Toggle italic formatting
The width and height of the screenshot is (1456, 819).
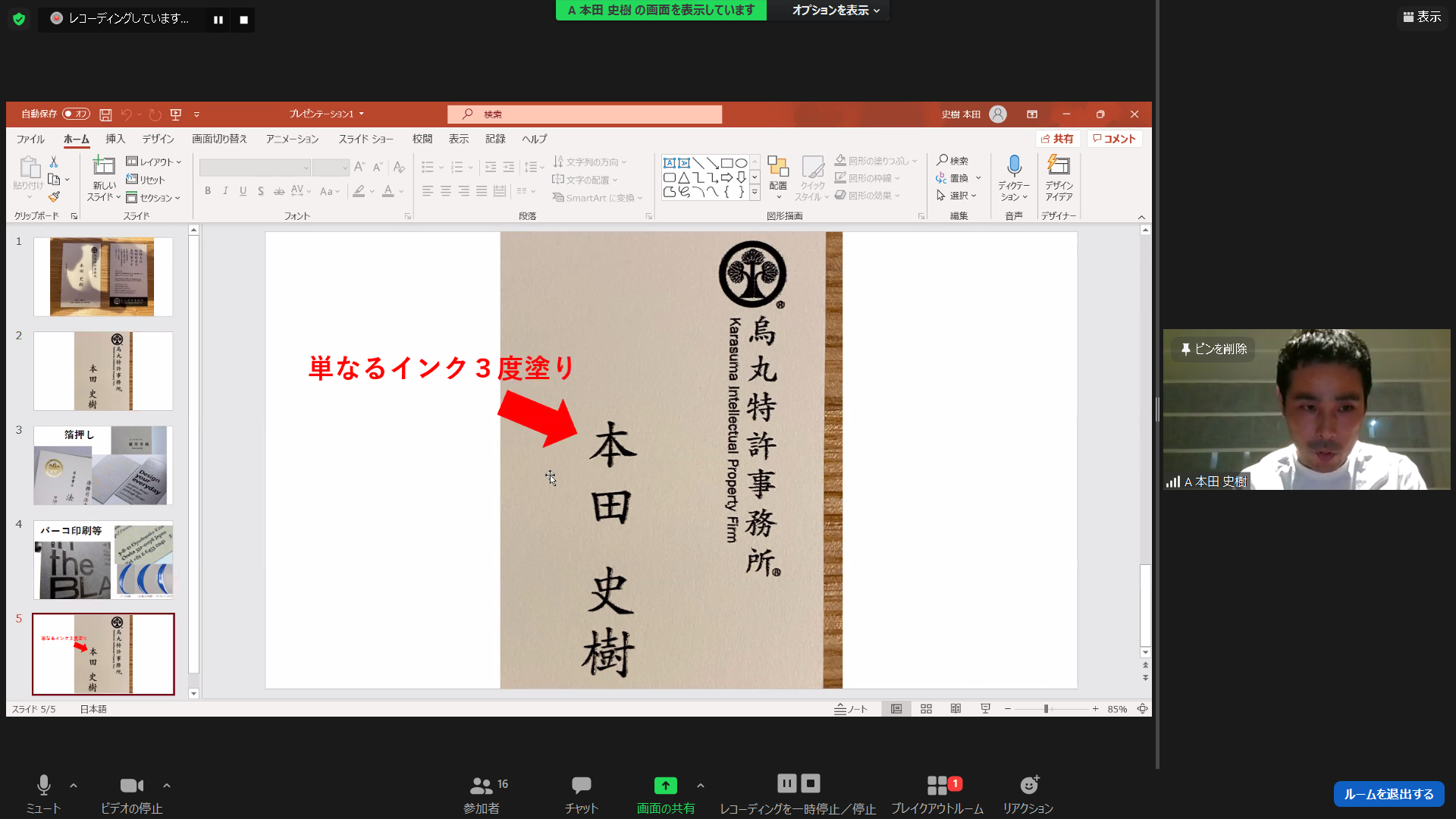pos(225,191)
